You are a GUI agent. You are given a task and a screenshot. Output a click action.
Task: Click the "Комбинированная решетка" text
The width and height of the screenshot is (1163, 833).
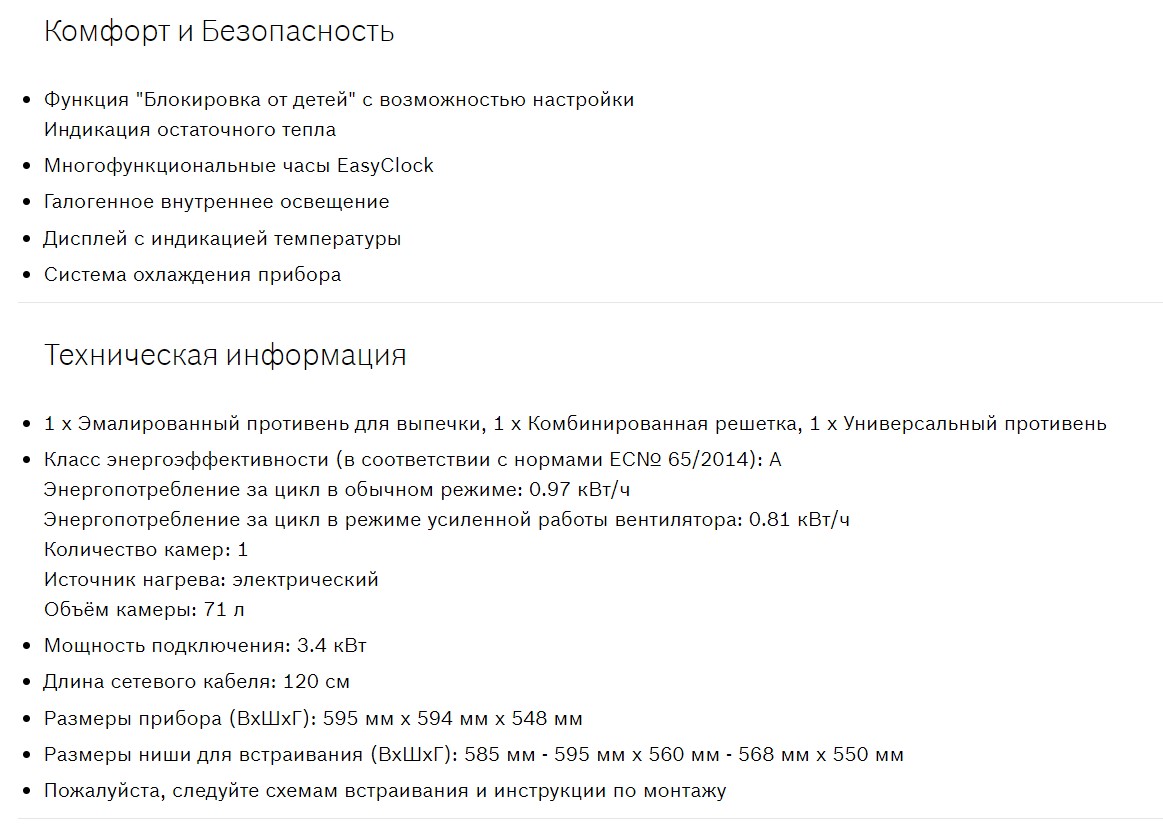pyautogui.click(x=663, y=424)
